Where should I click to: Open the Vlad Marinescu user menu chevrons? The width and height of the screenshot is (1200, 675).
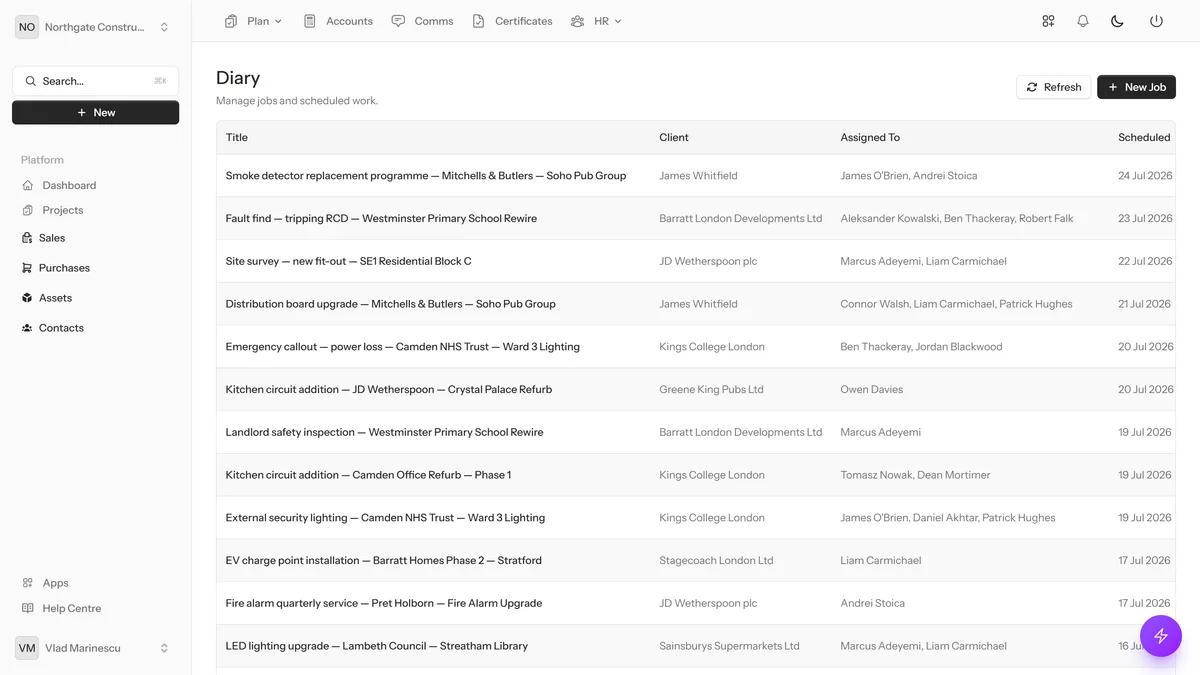tap(164, 648)
